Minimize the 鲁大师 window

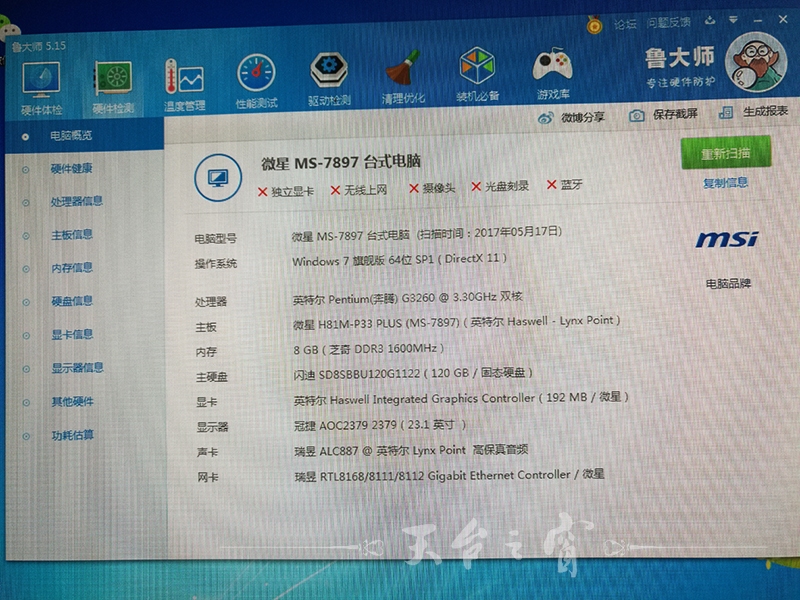point(758,20)
